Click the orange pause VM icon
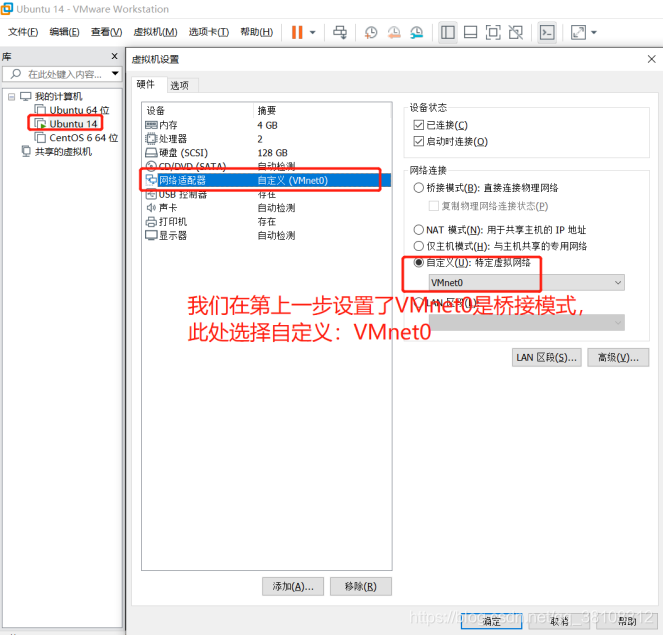The image size is (663, 636). pos(297,32)
